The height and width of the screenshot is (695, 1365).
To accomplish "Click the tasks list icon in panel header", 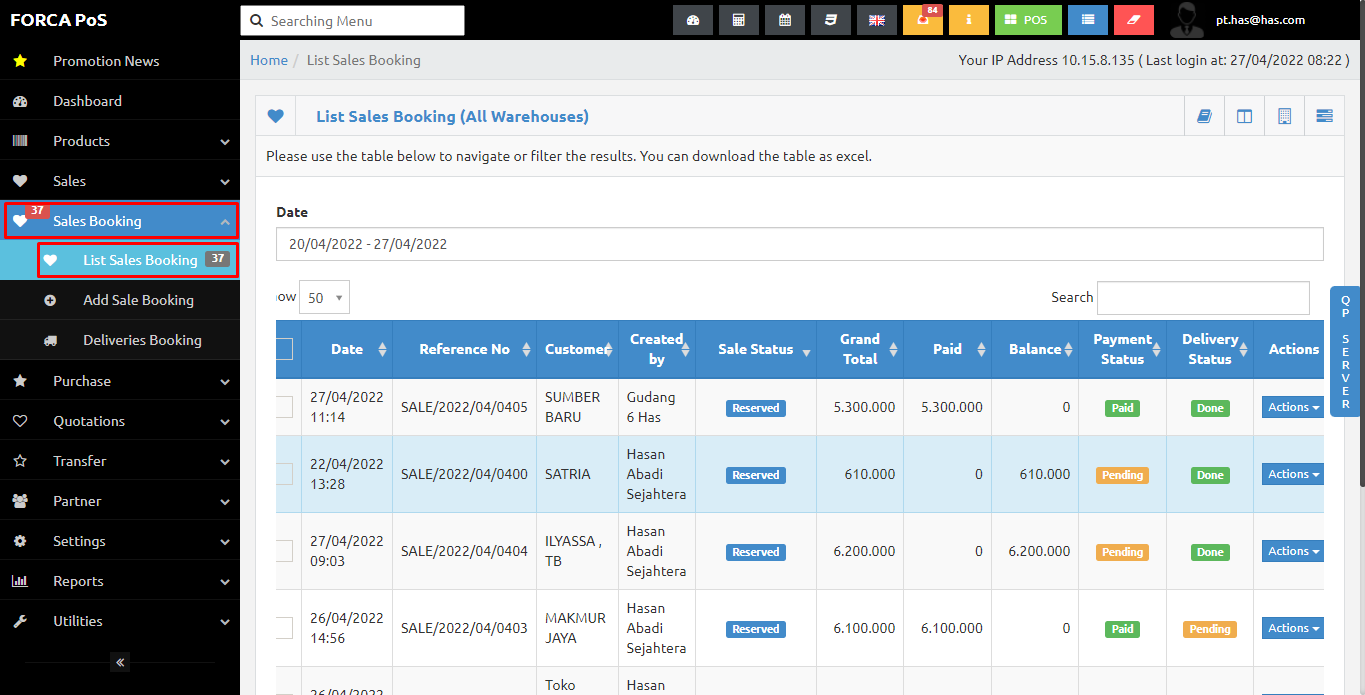I will coord(1324,116).
